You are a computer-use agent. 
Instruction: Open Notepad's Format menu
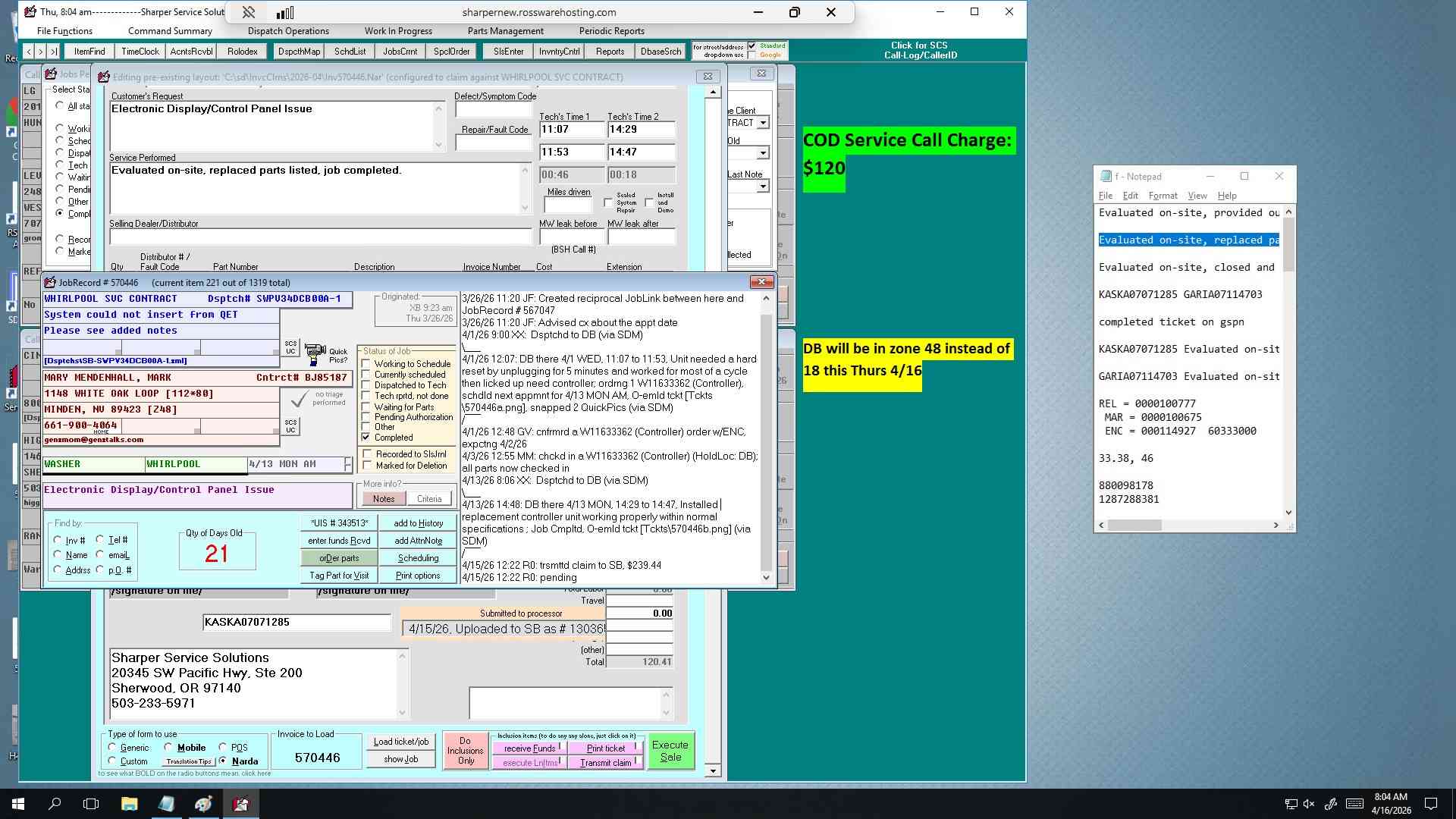pyautogui.click(x=1163, y=196)
